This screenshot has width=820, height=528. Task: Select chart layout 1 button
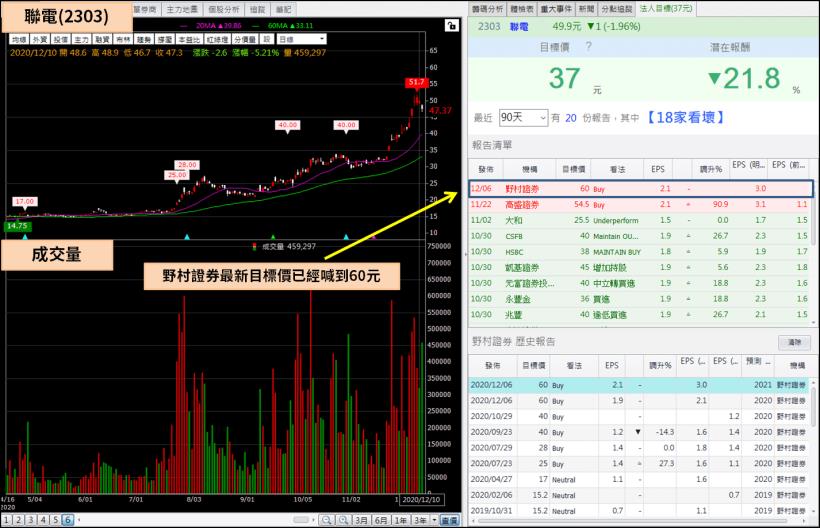pyautogui.click(x=6, y=520)
